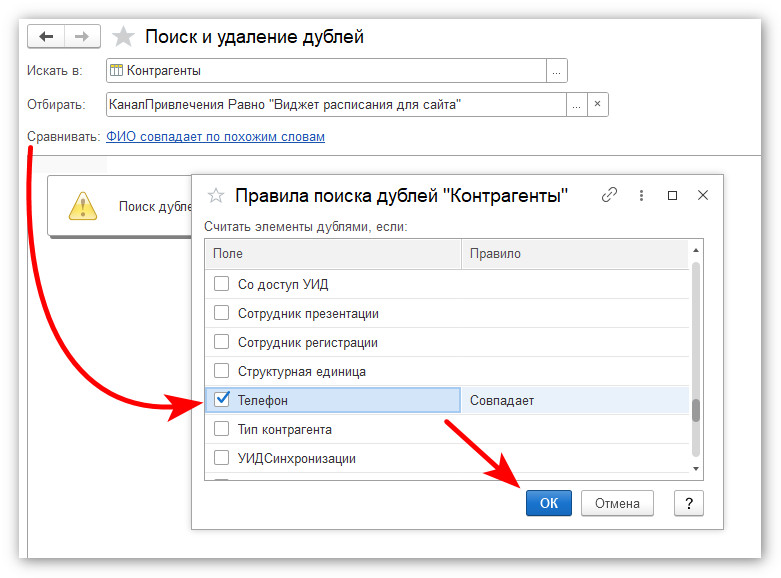781x578 pixels.
Task: Open selection list for 'Искать в' field
Action: pyautogui.click(x=556, y=71)
